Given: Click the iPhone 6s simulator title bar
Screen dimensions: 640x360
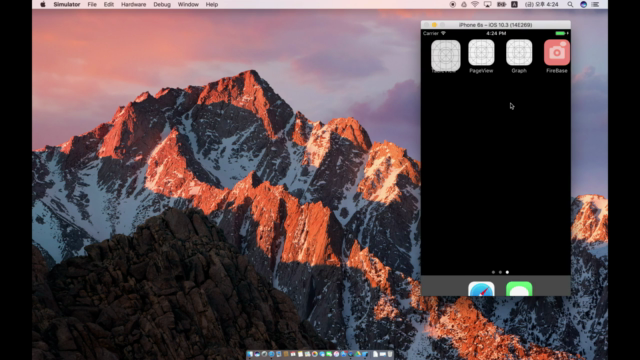Looking at the screenshot, I should coord(496,25).
